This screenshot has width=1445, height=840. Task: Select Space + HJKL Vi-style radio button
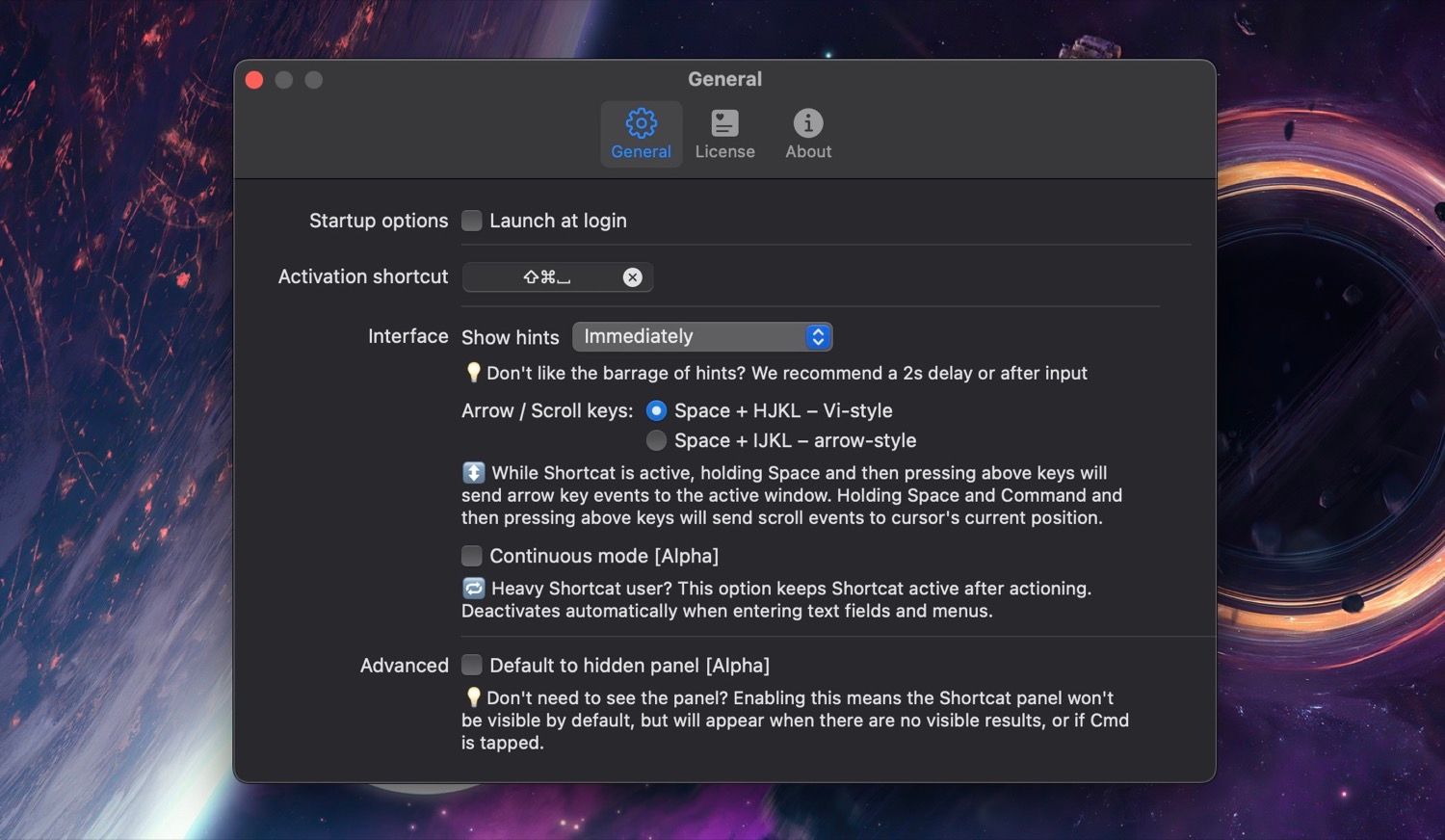[656, 410]
